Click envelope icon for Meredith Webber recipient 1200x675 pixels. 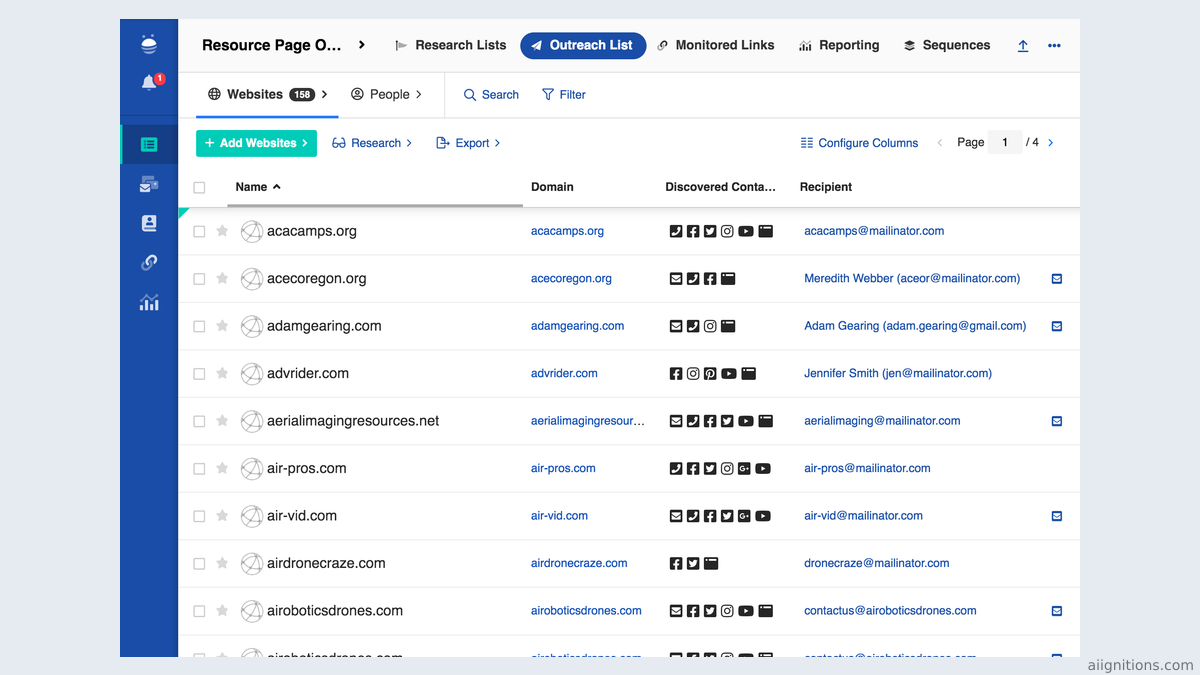pos(1057,279)
